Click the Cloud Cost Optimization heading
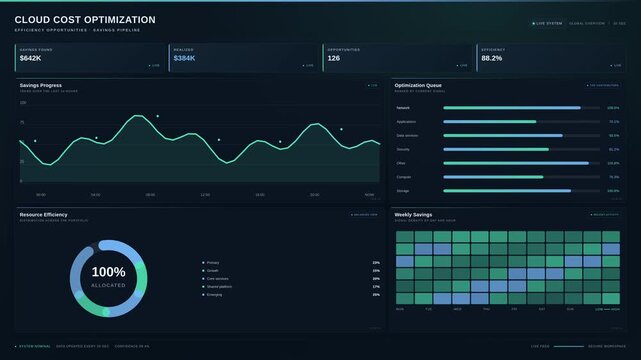The width and height of the screenshot is (641, 360). [x=85, y=20]
